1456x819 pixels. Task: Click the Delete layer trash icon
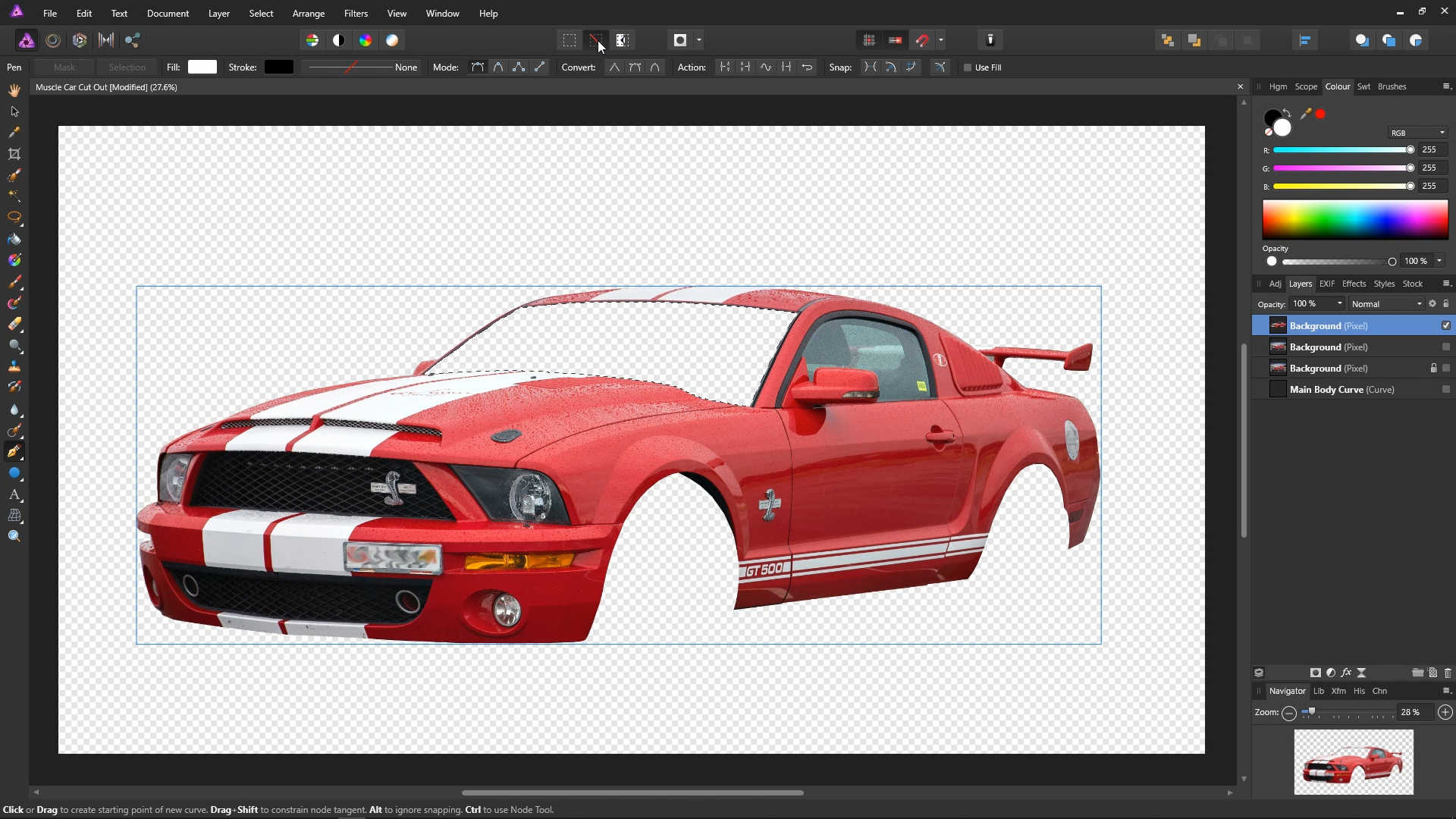coord(1448,673)
